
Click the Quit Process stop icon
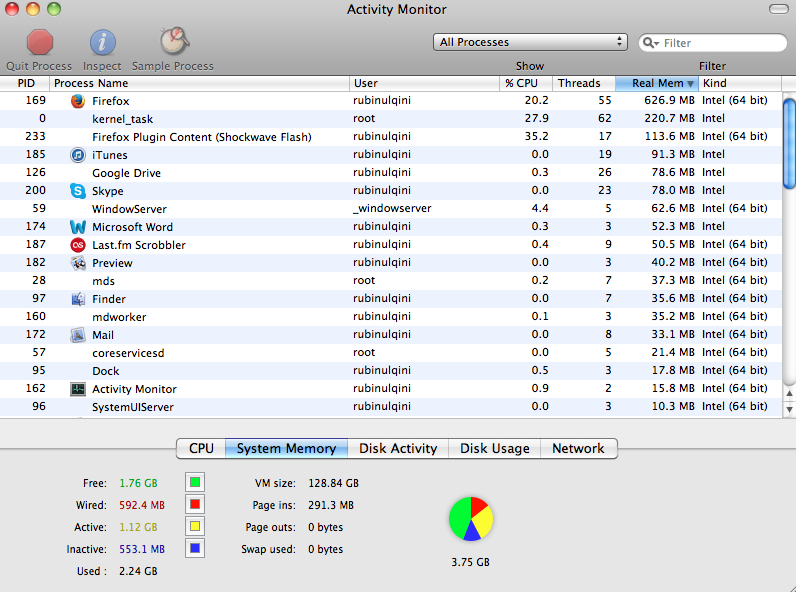pyautogui.click(x=40, y=42)
